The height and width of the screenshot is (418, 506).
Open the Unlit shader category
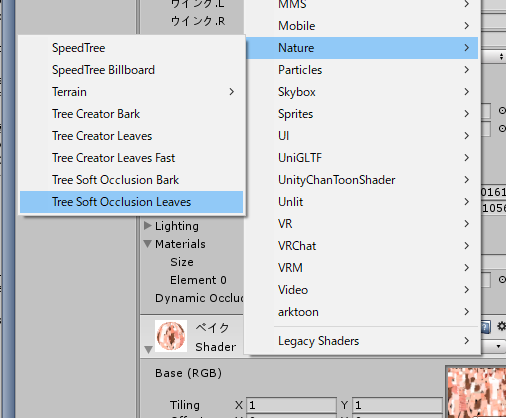362,202
